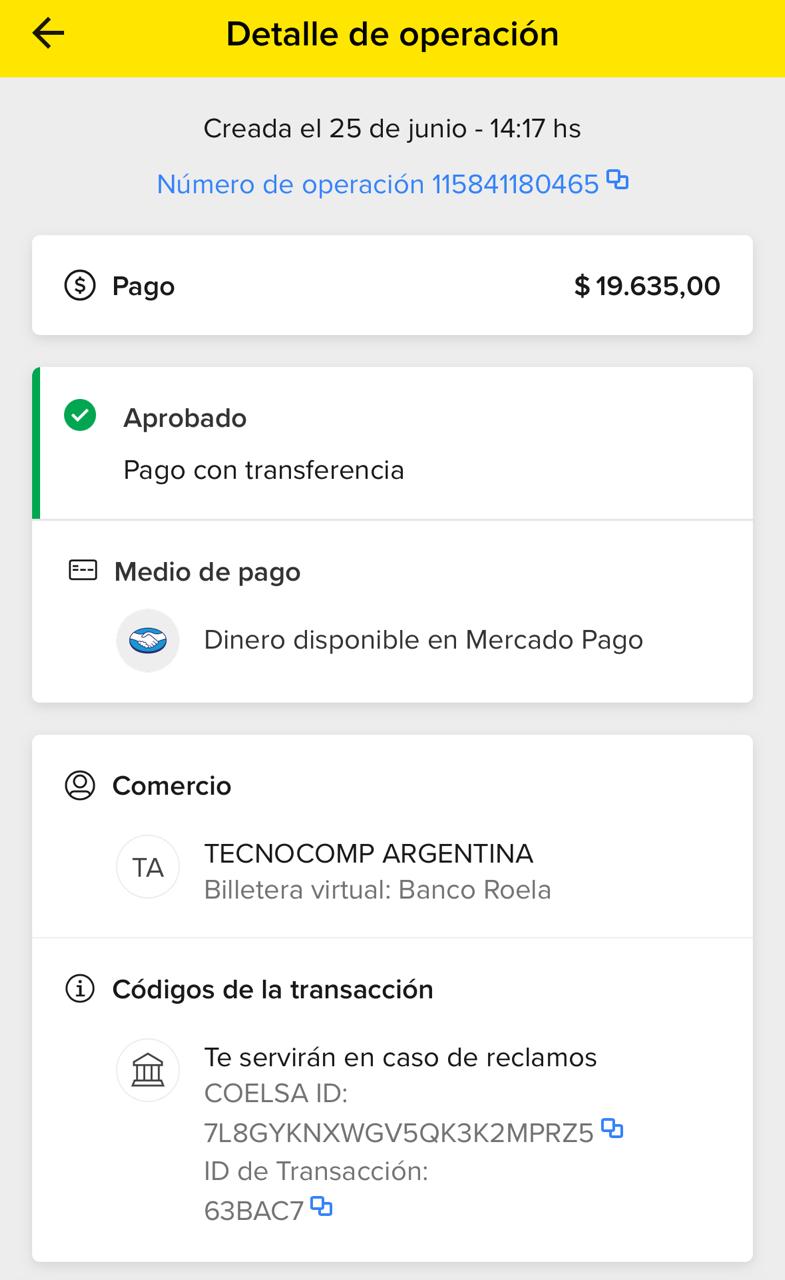Tap the $ 19.635,00 payment amount
Screen dimensions: 785x1280
pyautogui.click(x=647, y=286)
